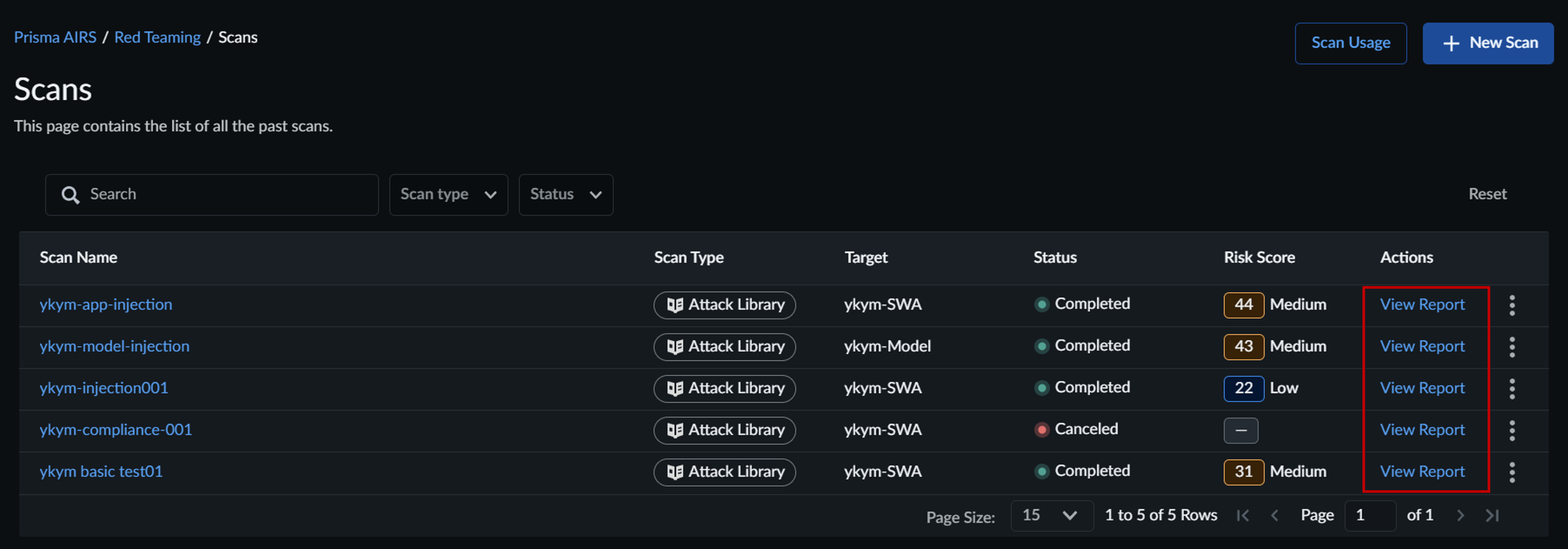Go to the previous page arrow
The width and height of the screenshot is (1568, 549).
point(1274,516)
